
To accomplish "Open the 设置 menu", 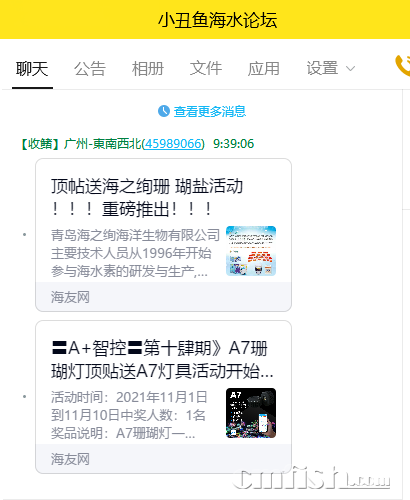I will click(x=322, y=69).
